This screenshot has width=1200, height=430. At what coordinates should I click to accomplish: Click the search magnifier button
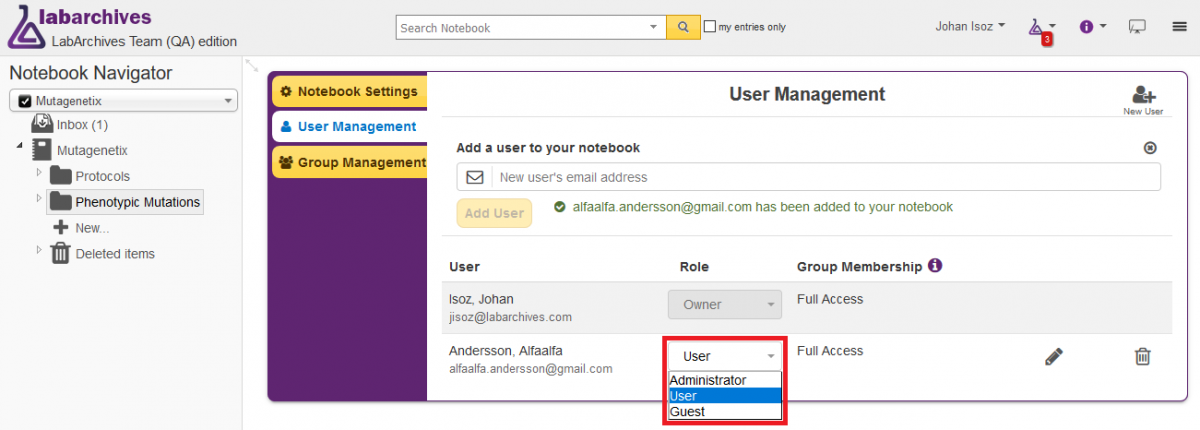click(683, 27)
